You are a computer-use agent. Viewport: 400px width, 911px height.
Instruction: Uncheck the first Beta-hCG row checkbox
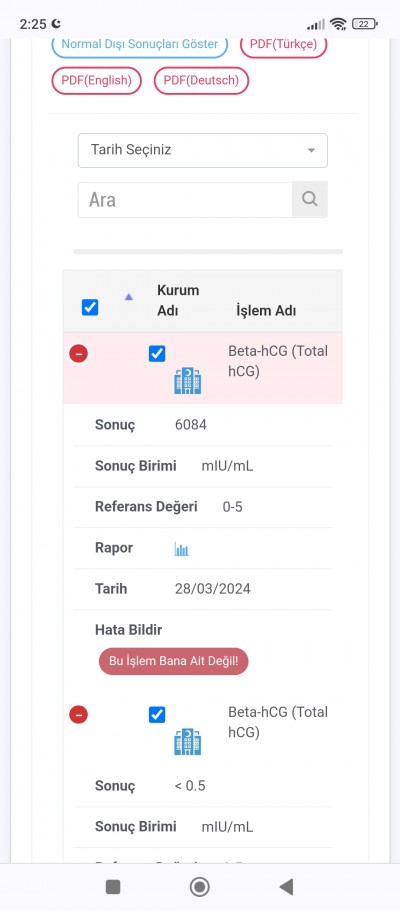click(157, 353)
